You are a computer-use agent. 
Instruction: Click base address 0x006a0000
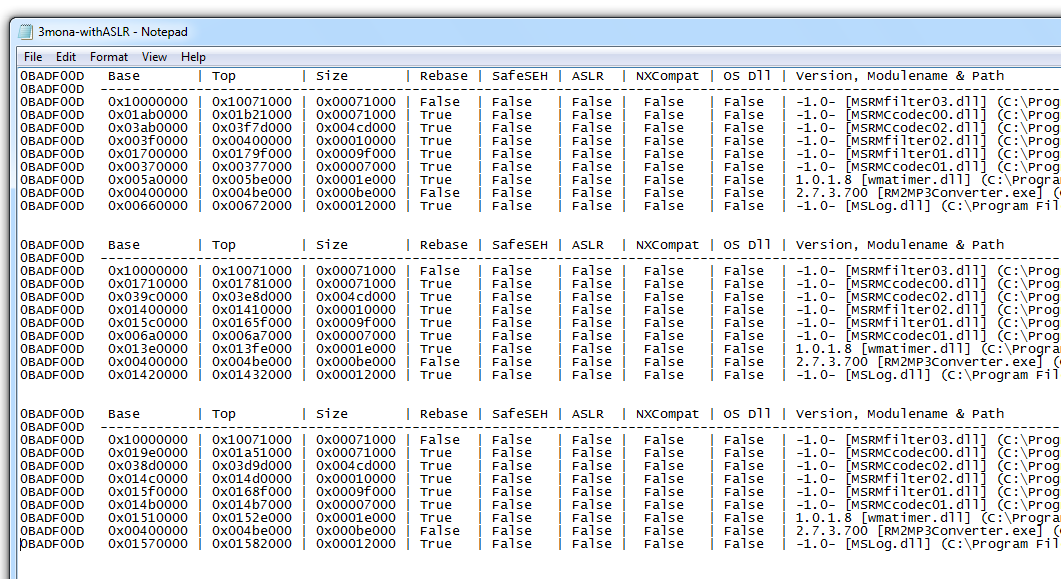[x=148, y=336]
